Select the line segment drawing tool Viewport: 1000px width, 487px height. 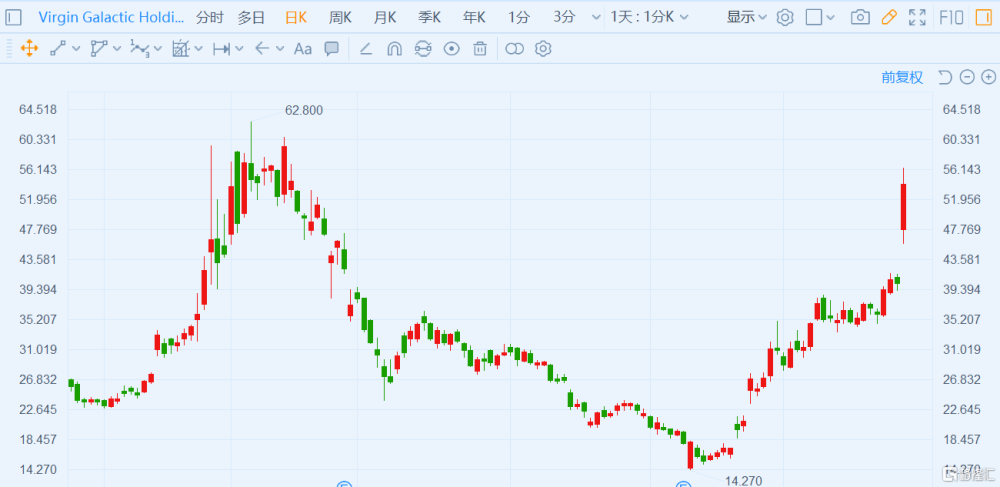point(58,48)
